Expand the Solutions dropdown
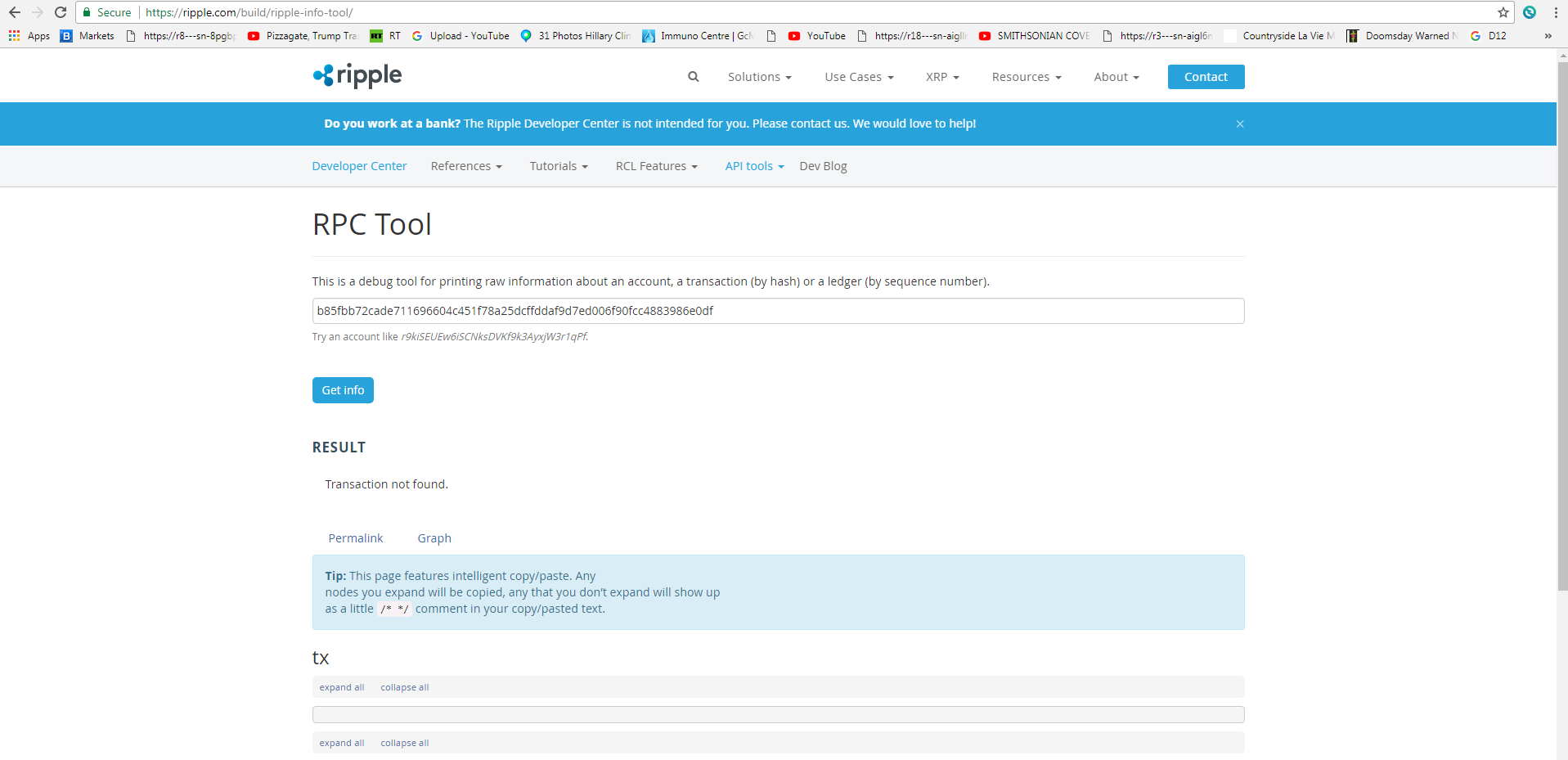Viewport: 1568px width, 760px height. 759,77
